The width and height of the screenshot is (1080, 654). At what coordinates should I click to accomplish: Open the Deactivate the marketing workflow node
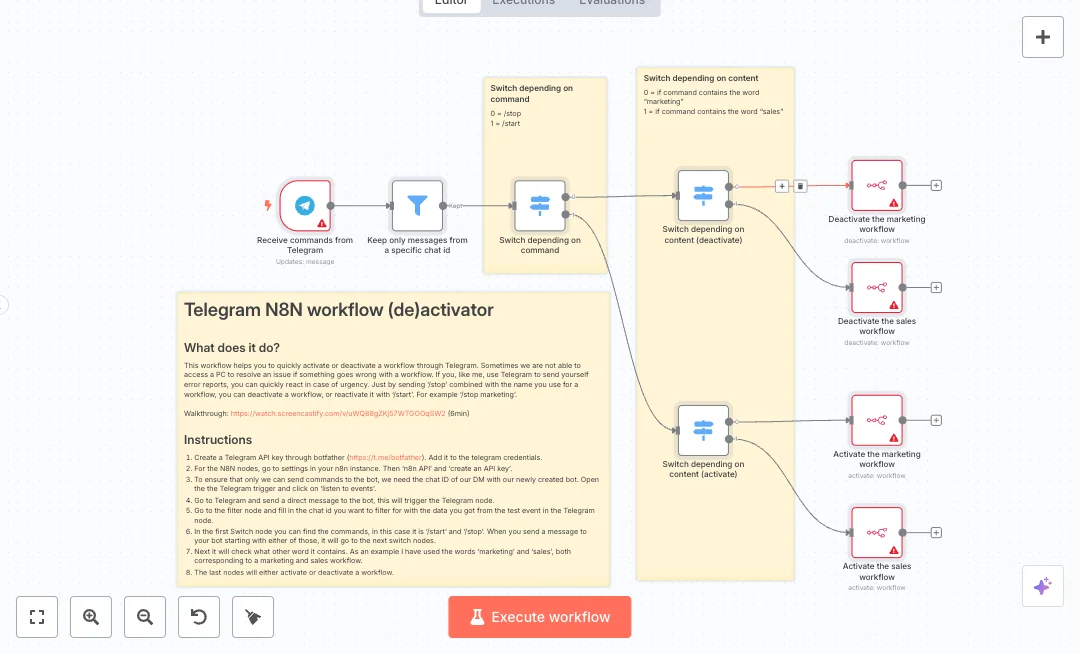[x=877, y=185]
